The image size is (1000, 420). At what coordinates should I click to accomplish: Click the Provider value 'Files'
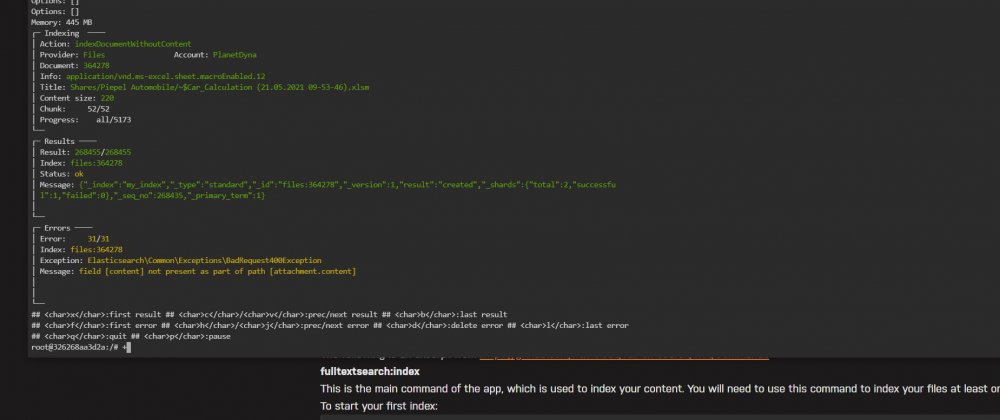(x=94, y=55)
